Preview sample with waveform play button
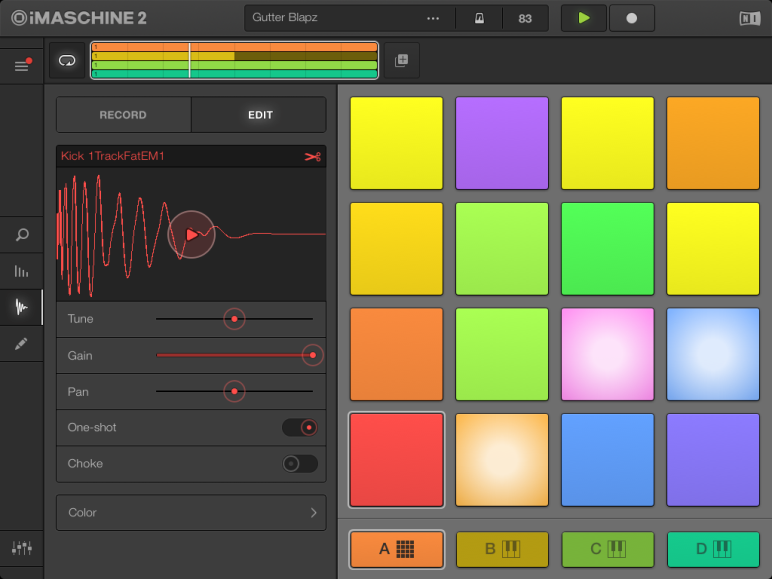This screenshot has height=579, width=772. [192, 234]
